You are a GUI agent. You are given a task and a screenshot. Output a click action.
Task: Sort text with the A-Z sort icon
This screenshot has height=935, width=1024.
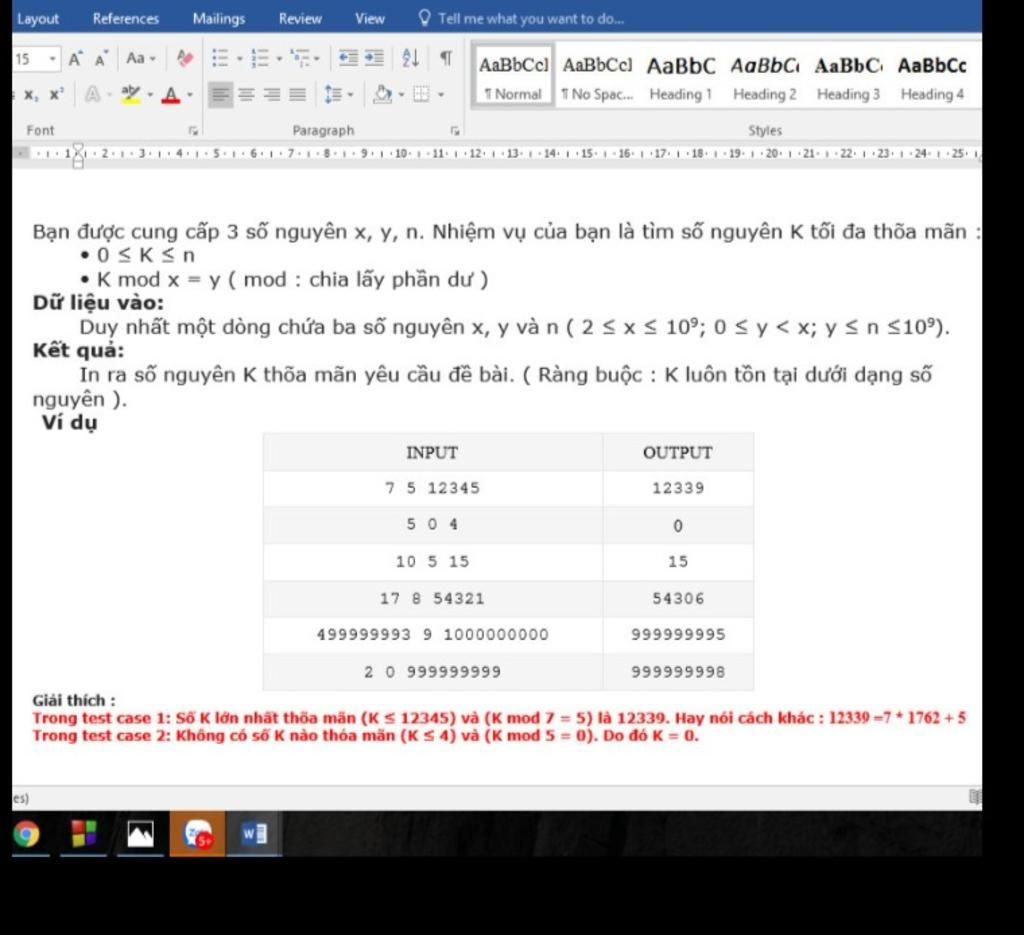click(410, 58)
